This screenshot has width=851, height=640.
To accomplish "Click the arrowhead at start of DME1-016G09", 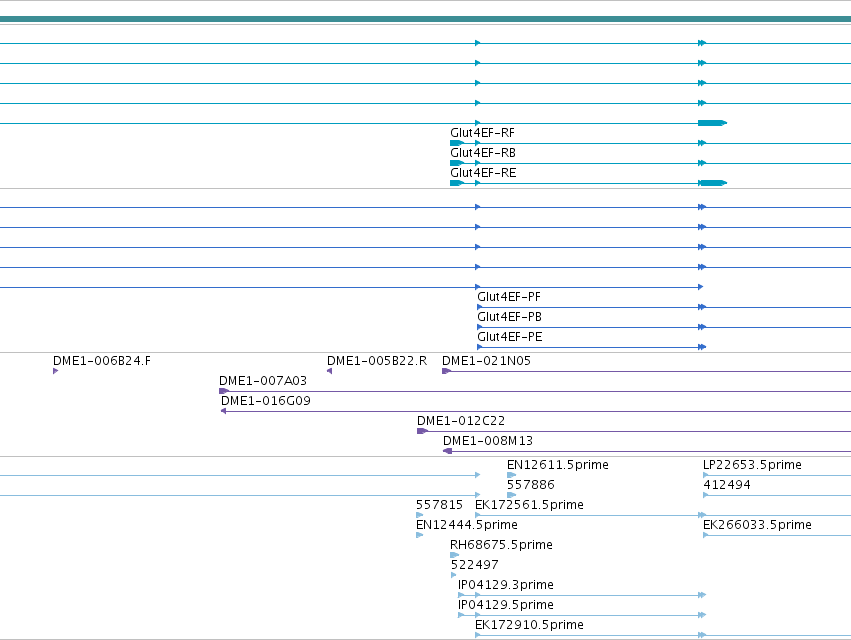I will click(x=224, y=411).
